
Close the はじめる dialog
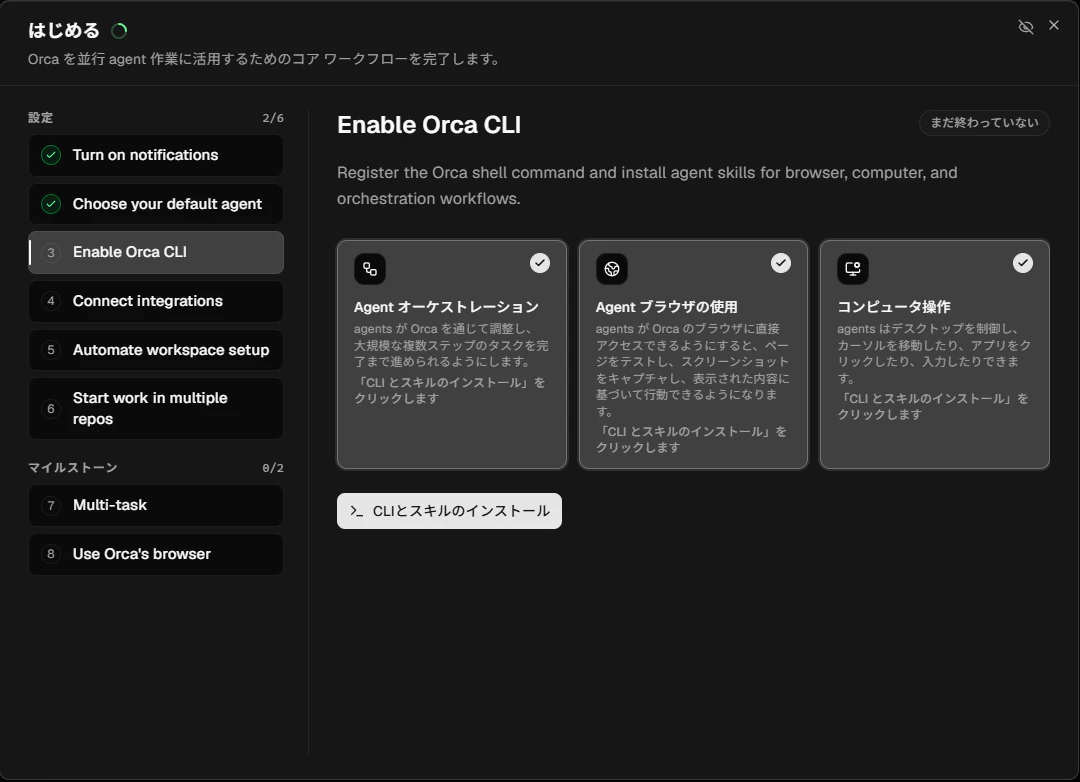[x=1054, y=25]
